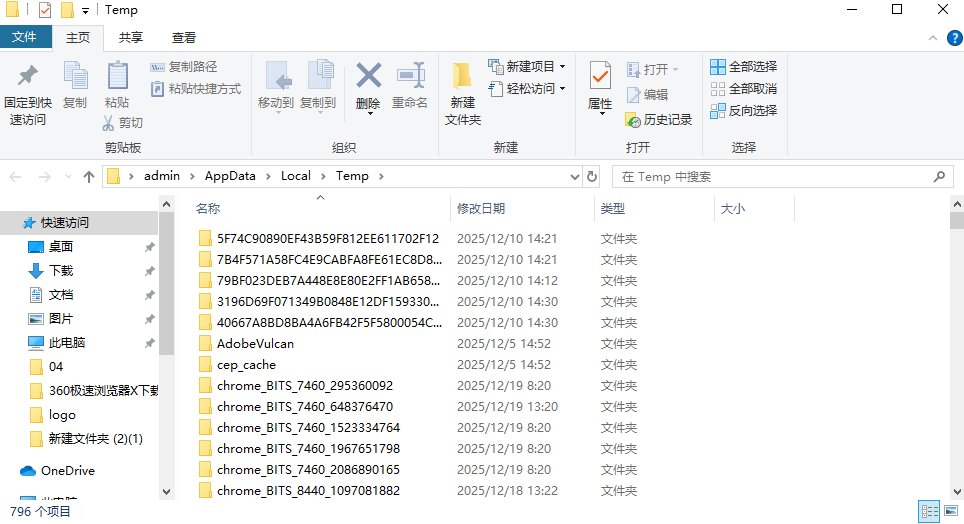Screen dimensions: 964x524
Task: Expand the OneDrive tree node
Action: pyautogui.click(x=10, y=471)
